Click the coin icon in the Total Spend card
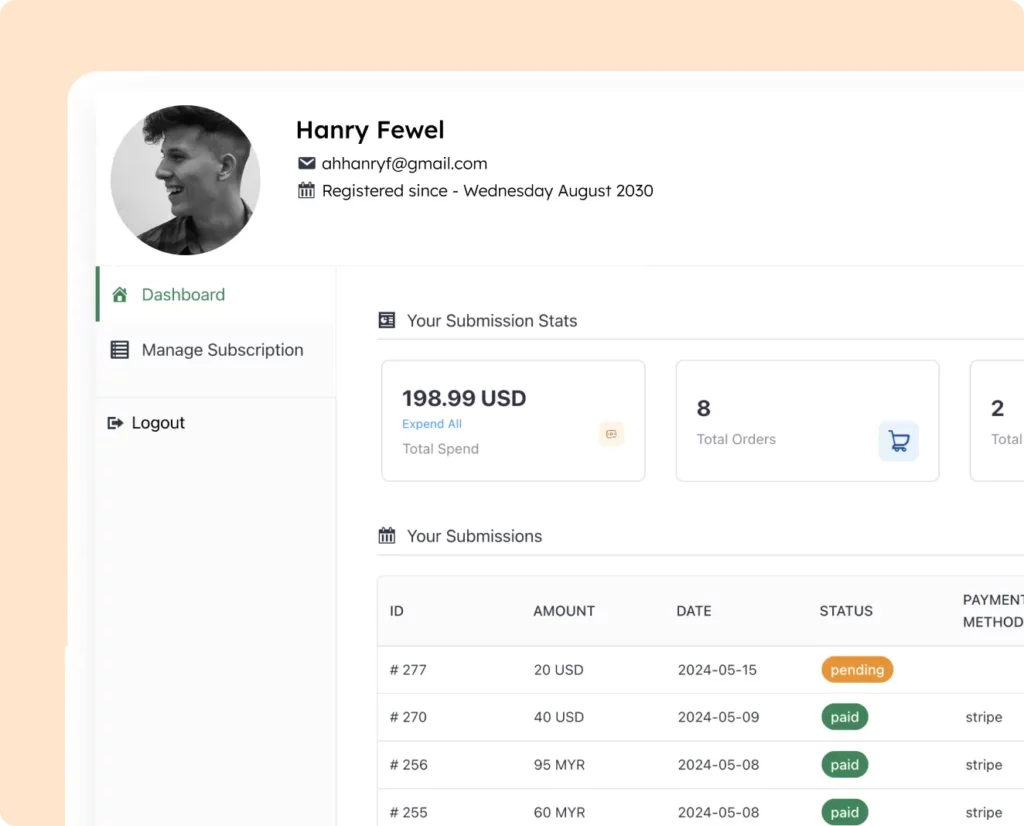Screen dimensions: 1024x826 (x=611, y=434)
